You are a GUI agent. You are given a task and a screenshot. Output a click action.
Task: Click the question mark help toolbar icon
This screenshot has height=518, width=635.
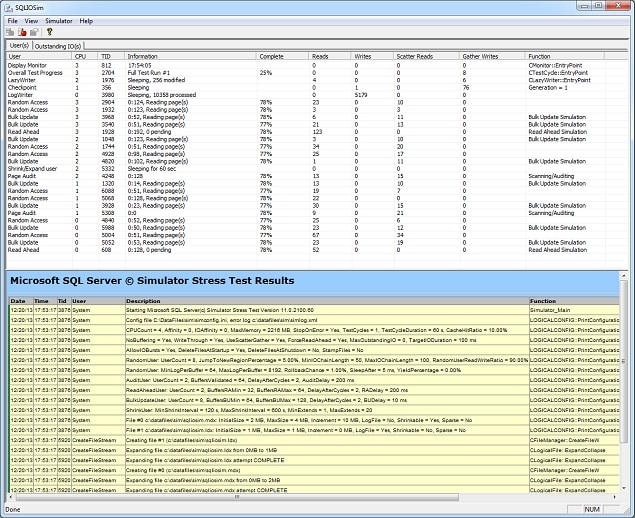[x=49, y=32]
